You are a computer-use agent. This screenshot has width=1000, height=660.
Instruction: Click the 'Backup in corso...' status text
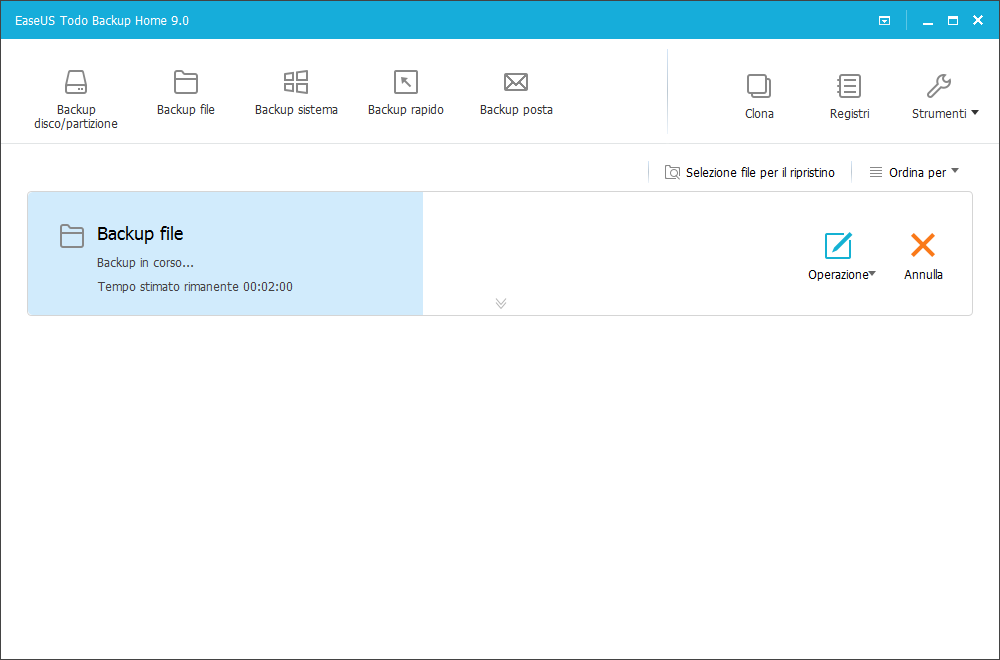pyautogui.click(x=145, y=263)
